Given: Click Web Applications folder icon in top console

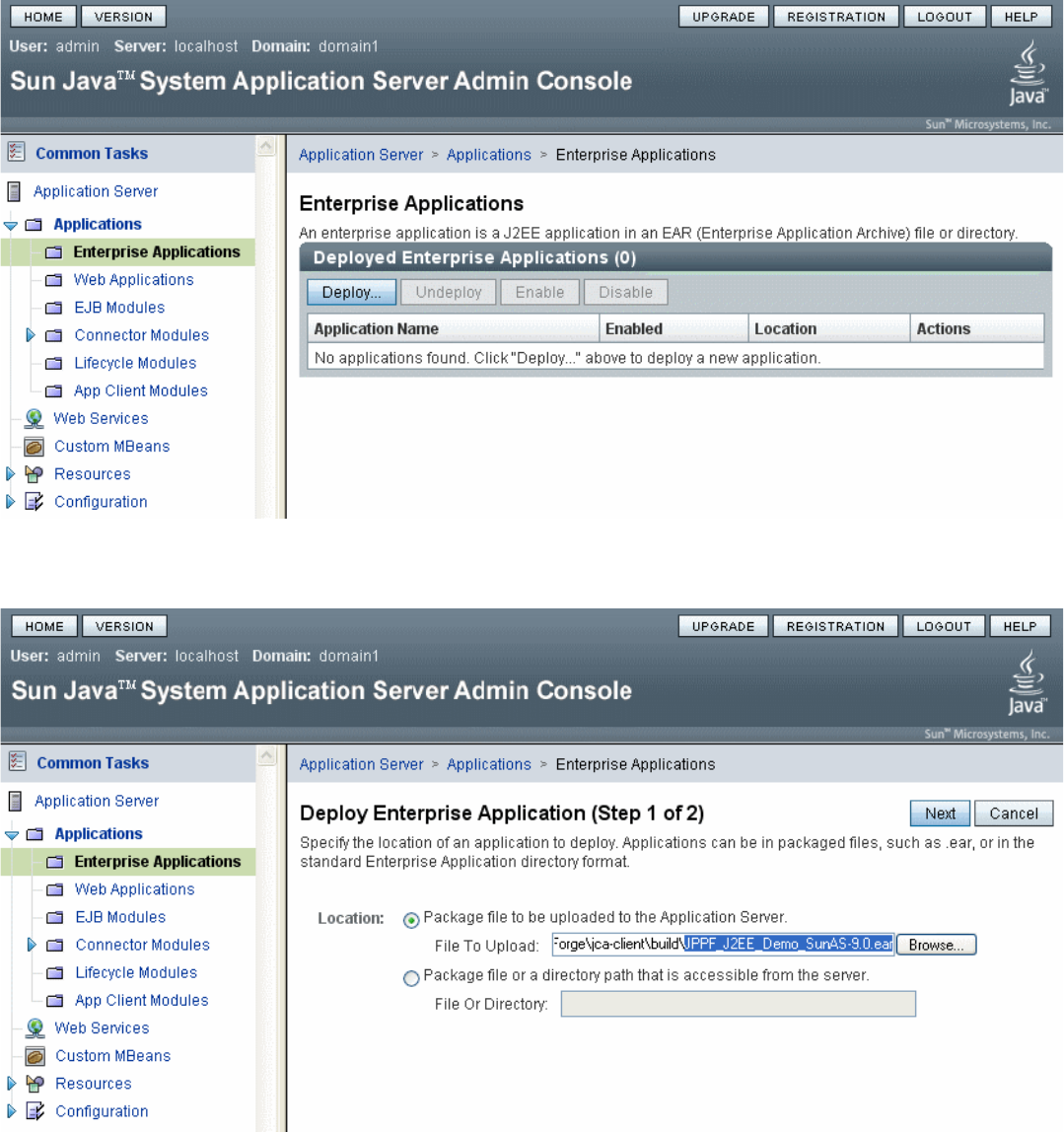Looking at the screenshot, I should pyautogui.click(x=54, y=280).
